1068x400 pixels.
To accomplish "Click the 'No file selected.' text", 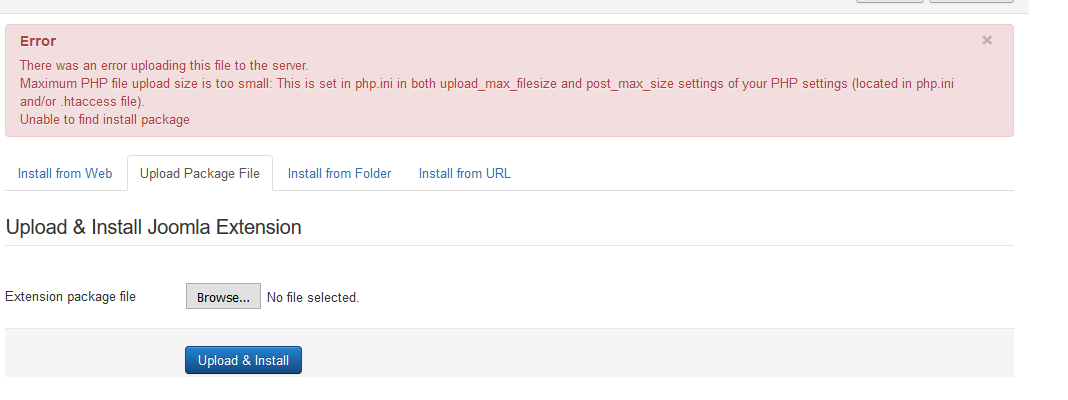I will tap(313, 297).
